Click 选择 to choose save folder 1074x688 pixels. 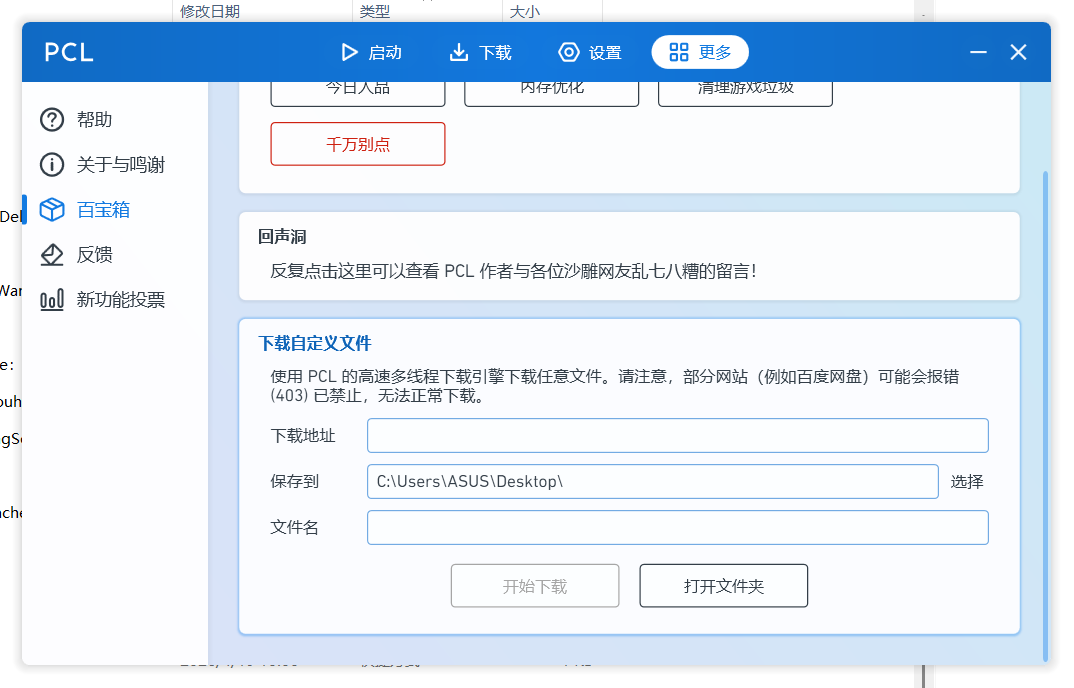pyautogui.click(x=966, y=482)
